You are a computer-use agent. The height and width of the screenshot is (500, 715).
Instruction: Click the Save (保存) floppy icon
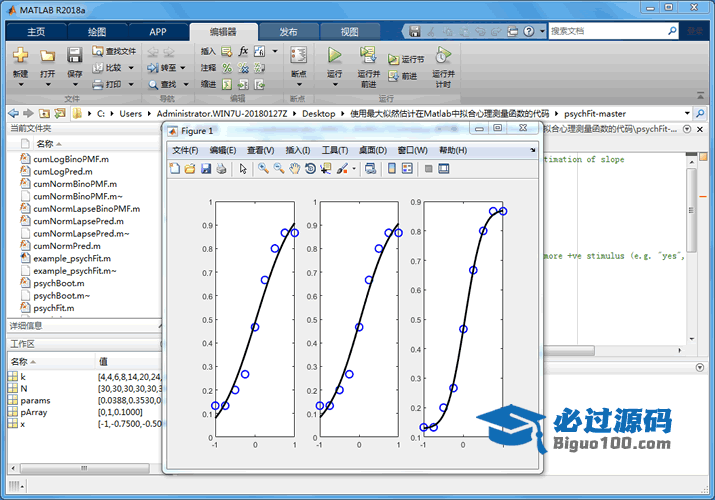click(74, 55)
